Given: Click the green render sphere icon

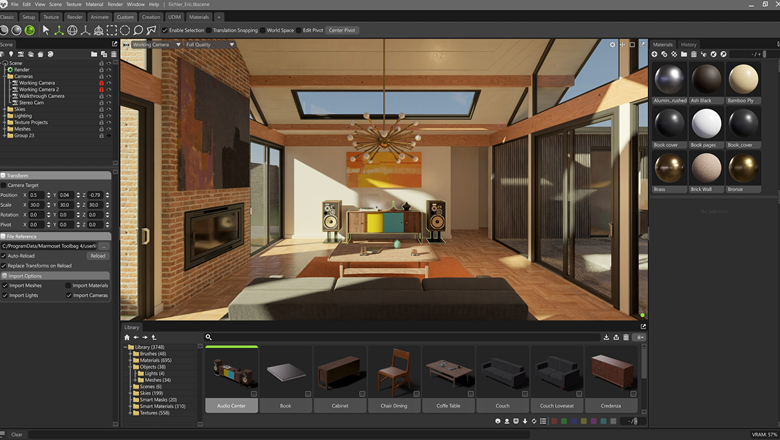Looking at the screenshot, I should click(30, 30).
